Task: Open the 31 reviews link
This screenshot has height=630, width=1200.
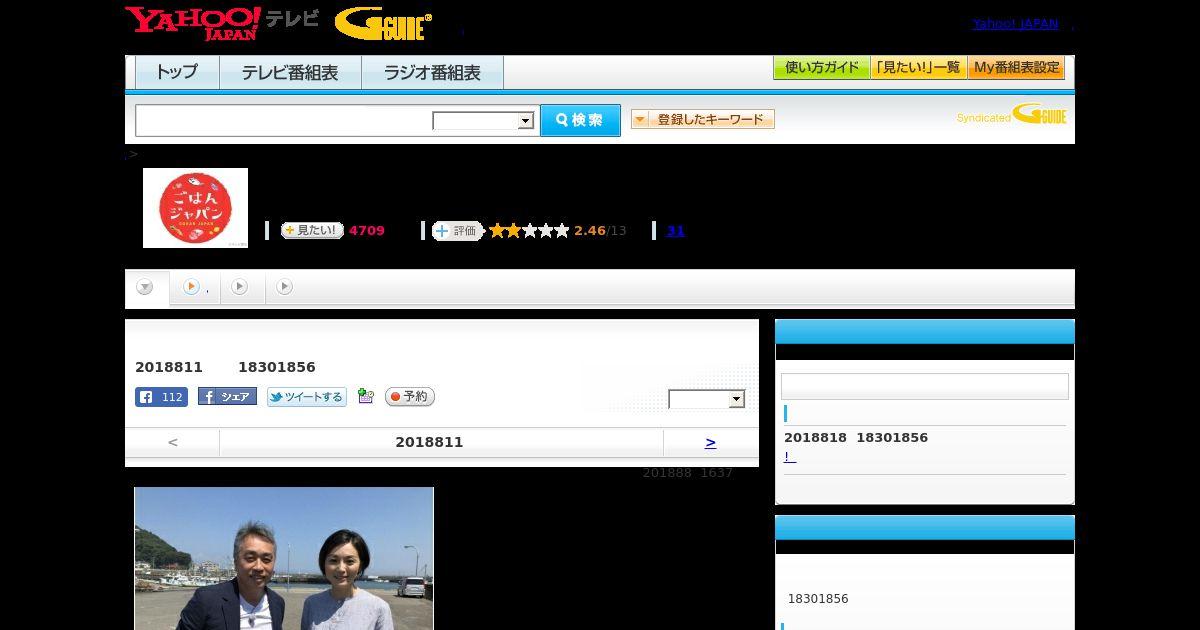Action: 675,231
